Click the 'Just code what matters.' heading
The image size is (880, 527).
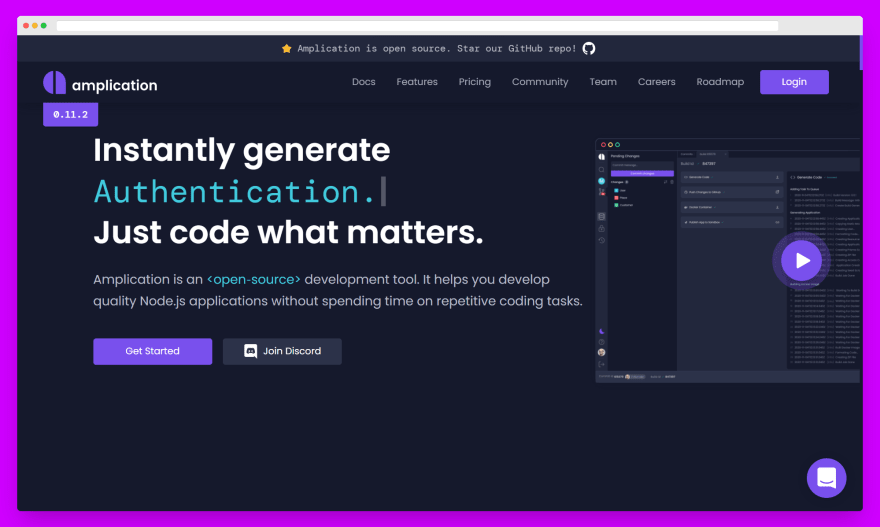(288, 232)
